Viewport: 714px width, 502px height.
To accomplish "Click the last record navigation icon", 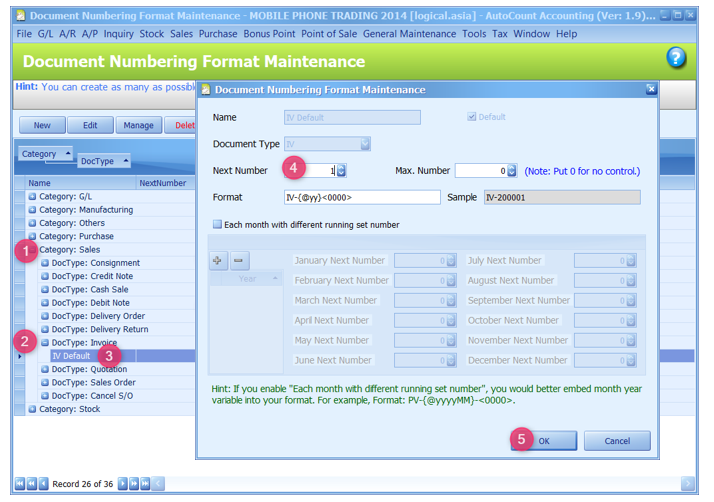I will (146, 484).
